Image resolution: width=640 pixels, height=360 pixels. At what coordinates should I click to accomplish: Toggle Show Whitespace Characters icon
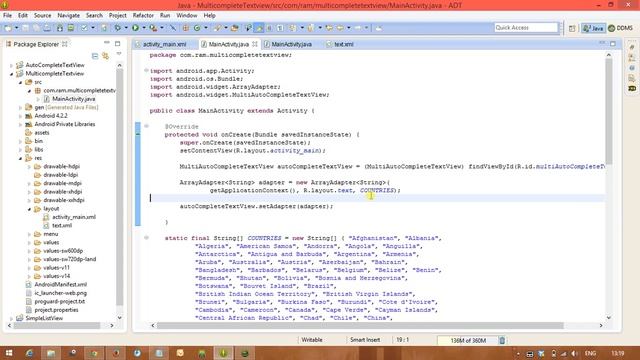click(280, 28)
